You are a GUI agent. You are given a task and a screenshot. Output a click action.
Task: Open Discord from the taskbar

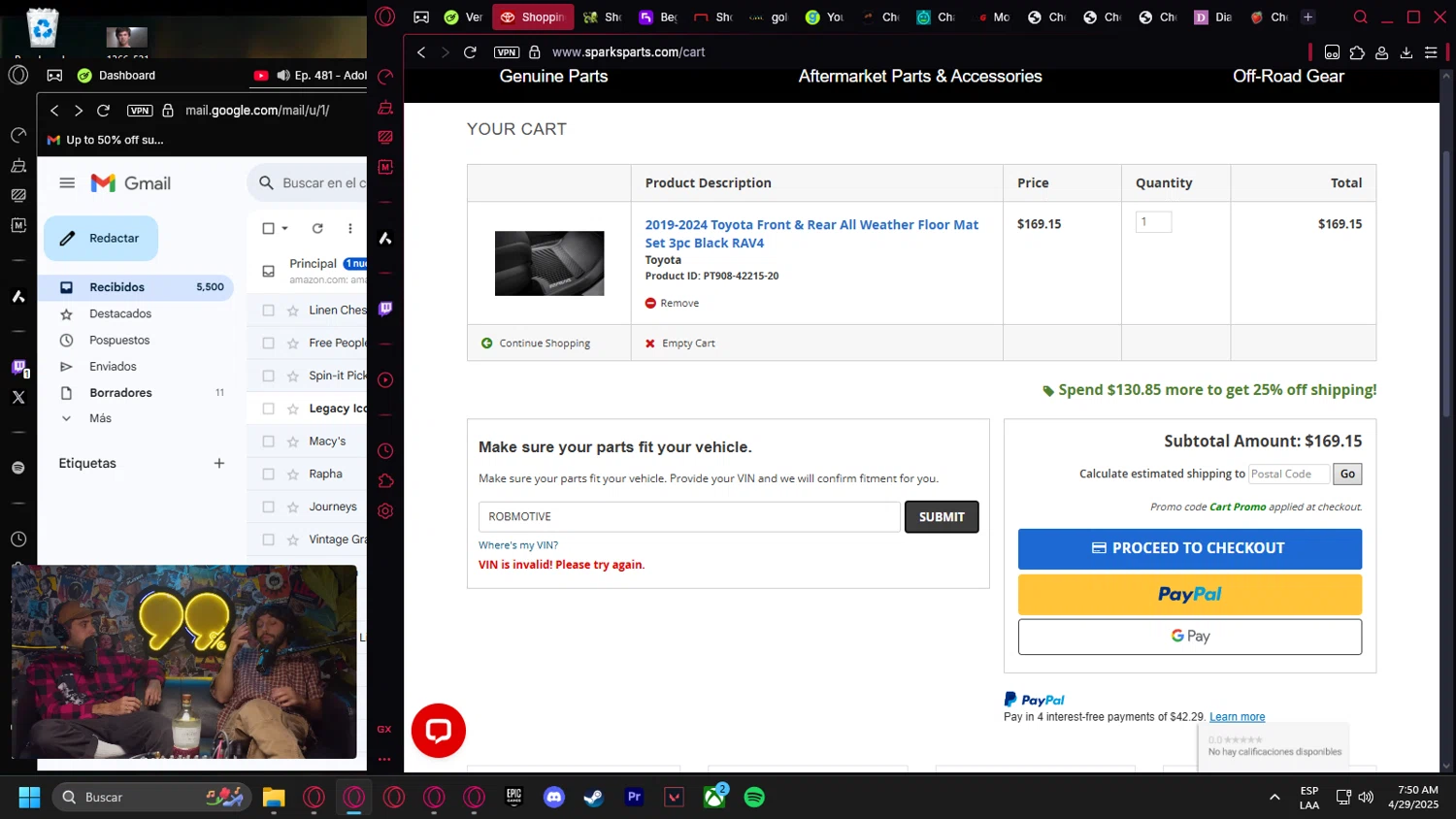click(554, 797)
